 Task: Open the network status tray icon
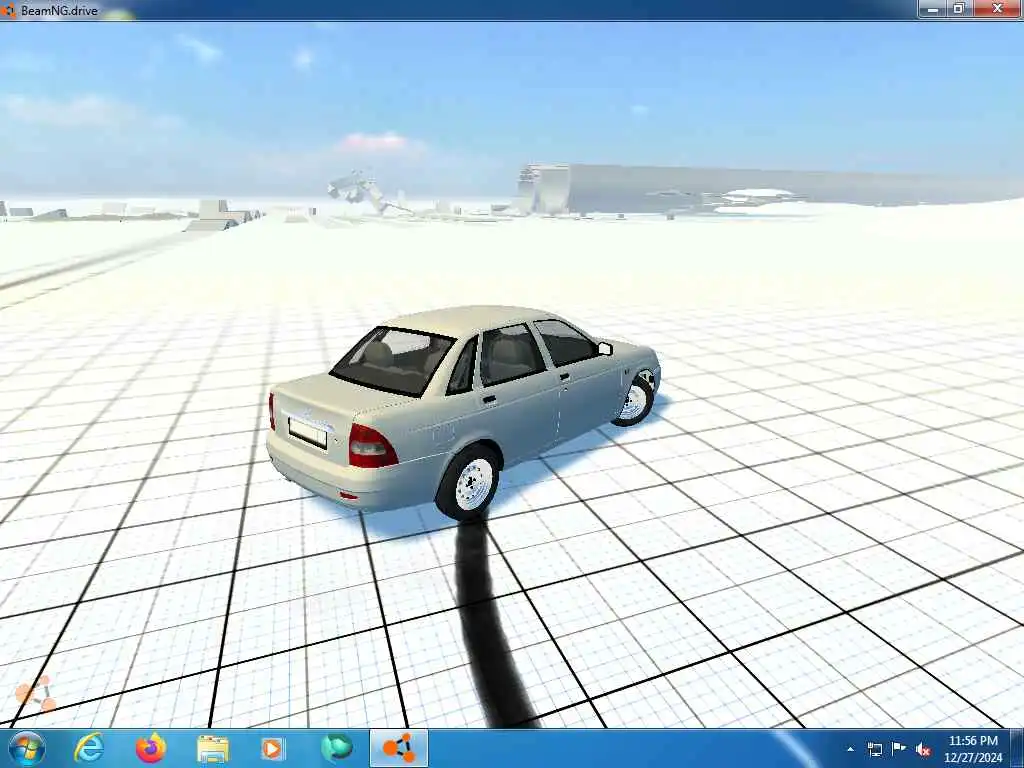pyautogui.click(x=875, y=749)
